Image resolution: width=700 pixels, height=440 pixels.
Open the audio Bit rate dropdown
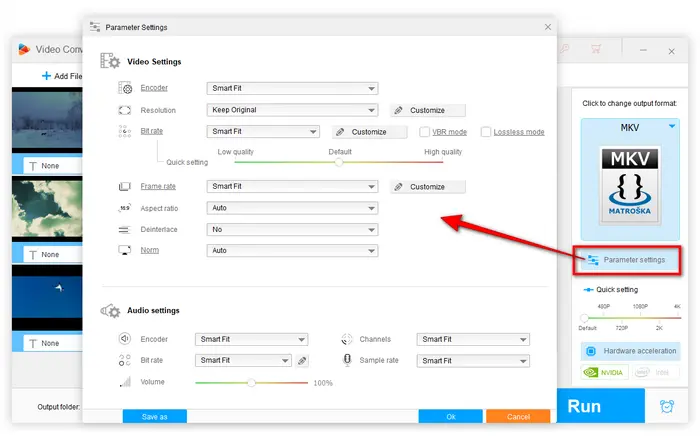point(243,361)
